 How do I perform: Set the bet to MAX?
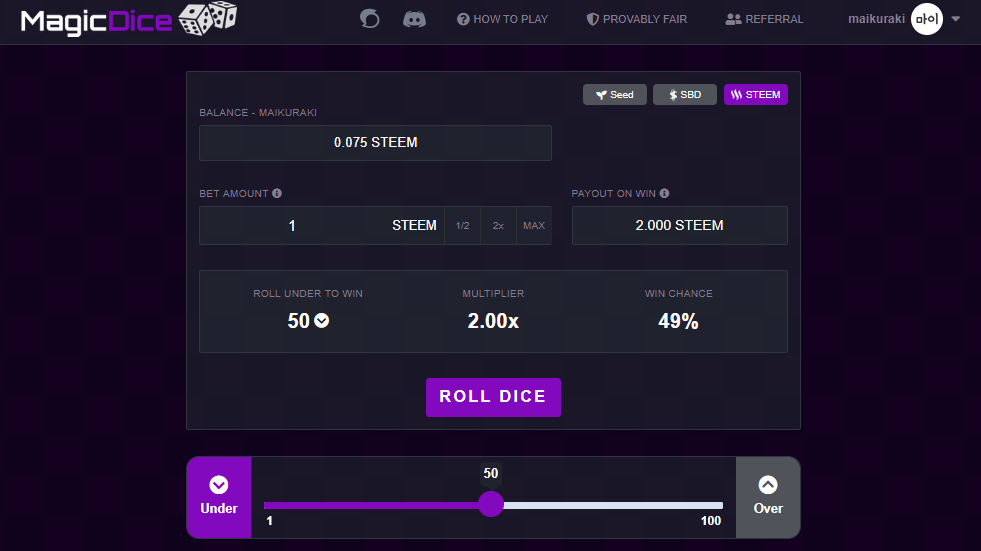pyautogui.click(x=534, y=225)
